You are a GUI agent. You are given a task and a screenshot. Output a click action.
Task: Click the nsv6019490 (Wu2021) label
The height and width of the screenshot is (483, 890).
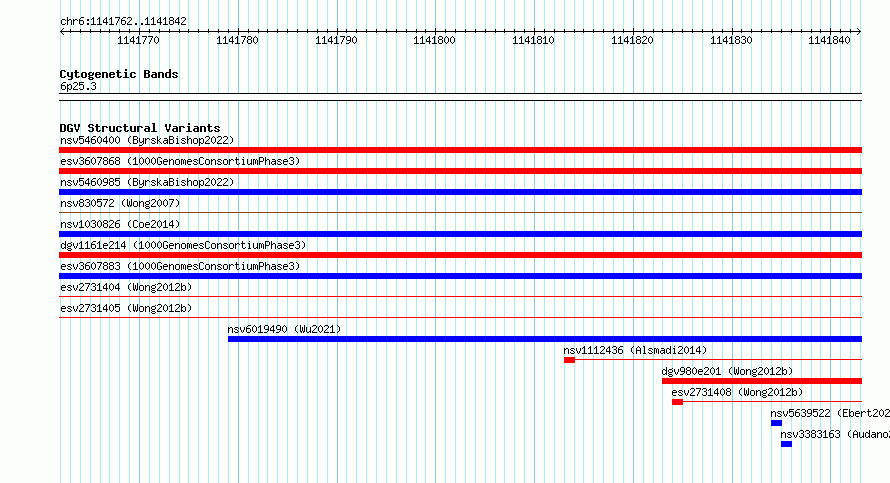point(284,329)
